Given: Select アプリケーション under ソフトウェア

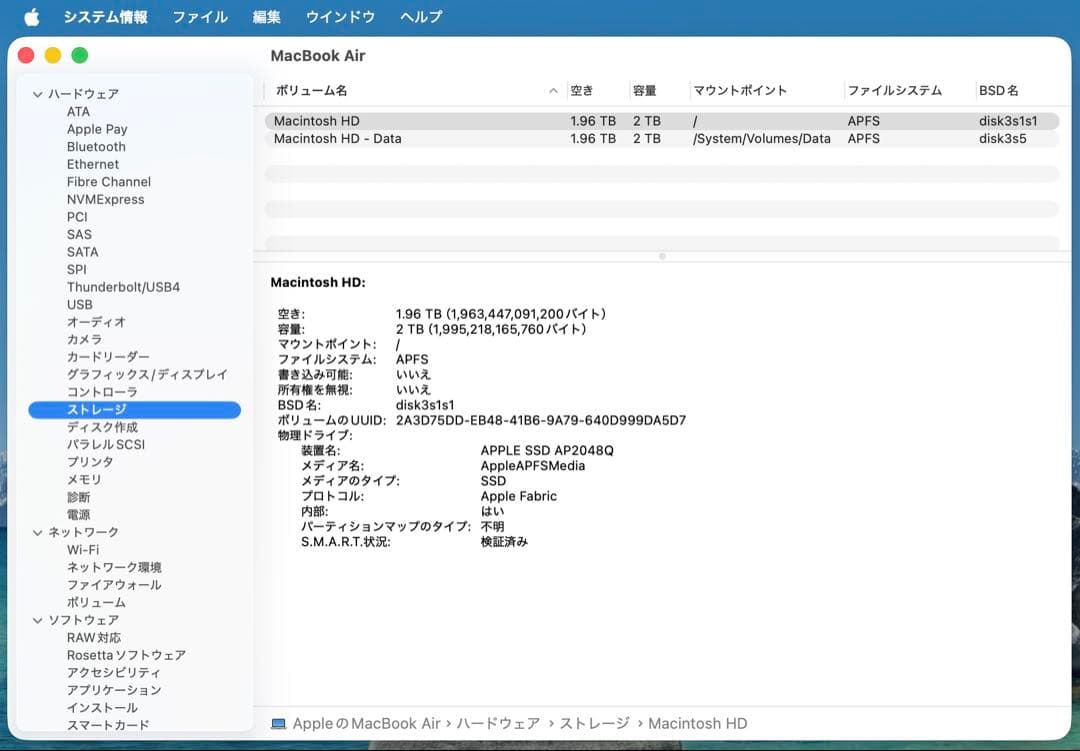Looking at the screenshot, I should 114,690.
